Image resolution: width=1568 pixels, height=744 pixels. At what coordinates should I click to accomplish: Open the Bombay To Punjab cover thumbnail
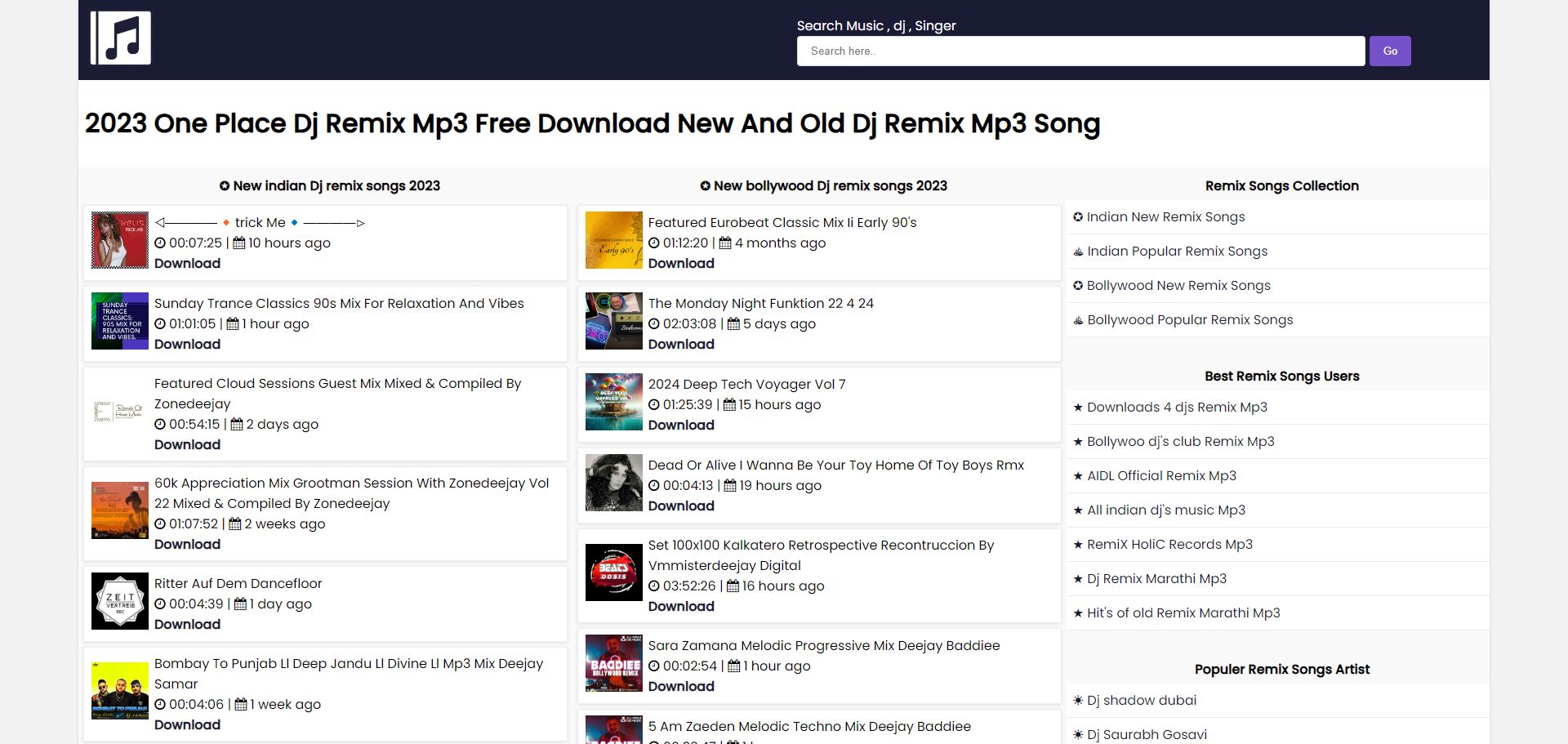point(120,691)
